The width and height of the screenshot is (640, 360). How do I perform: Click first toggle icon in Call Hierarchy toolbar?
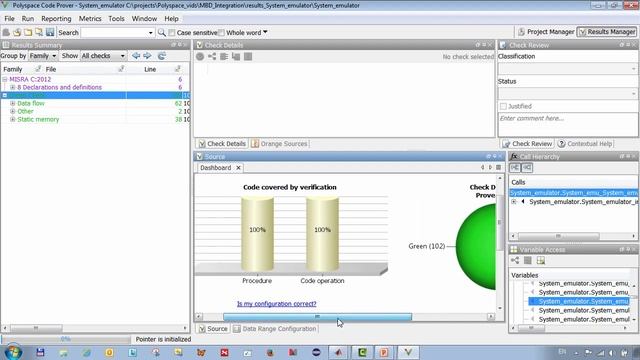coord(515,168)
